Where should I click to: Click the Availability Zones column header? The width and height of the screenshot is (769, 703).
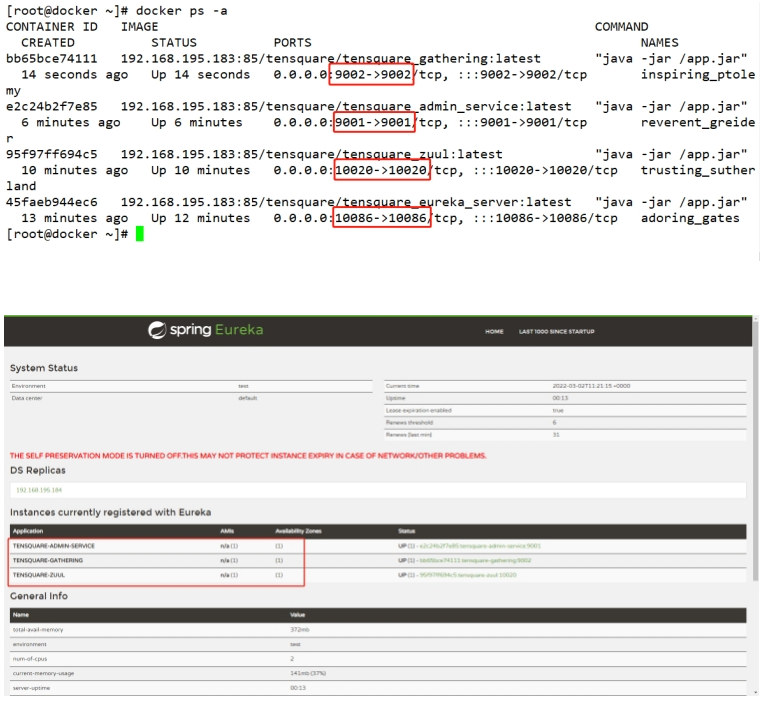(x=298, y=531)
